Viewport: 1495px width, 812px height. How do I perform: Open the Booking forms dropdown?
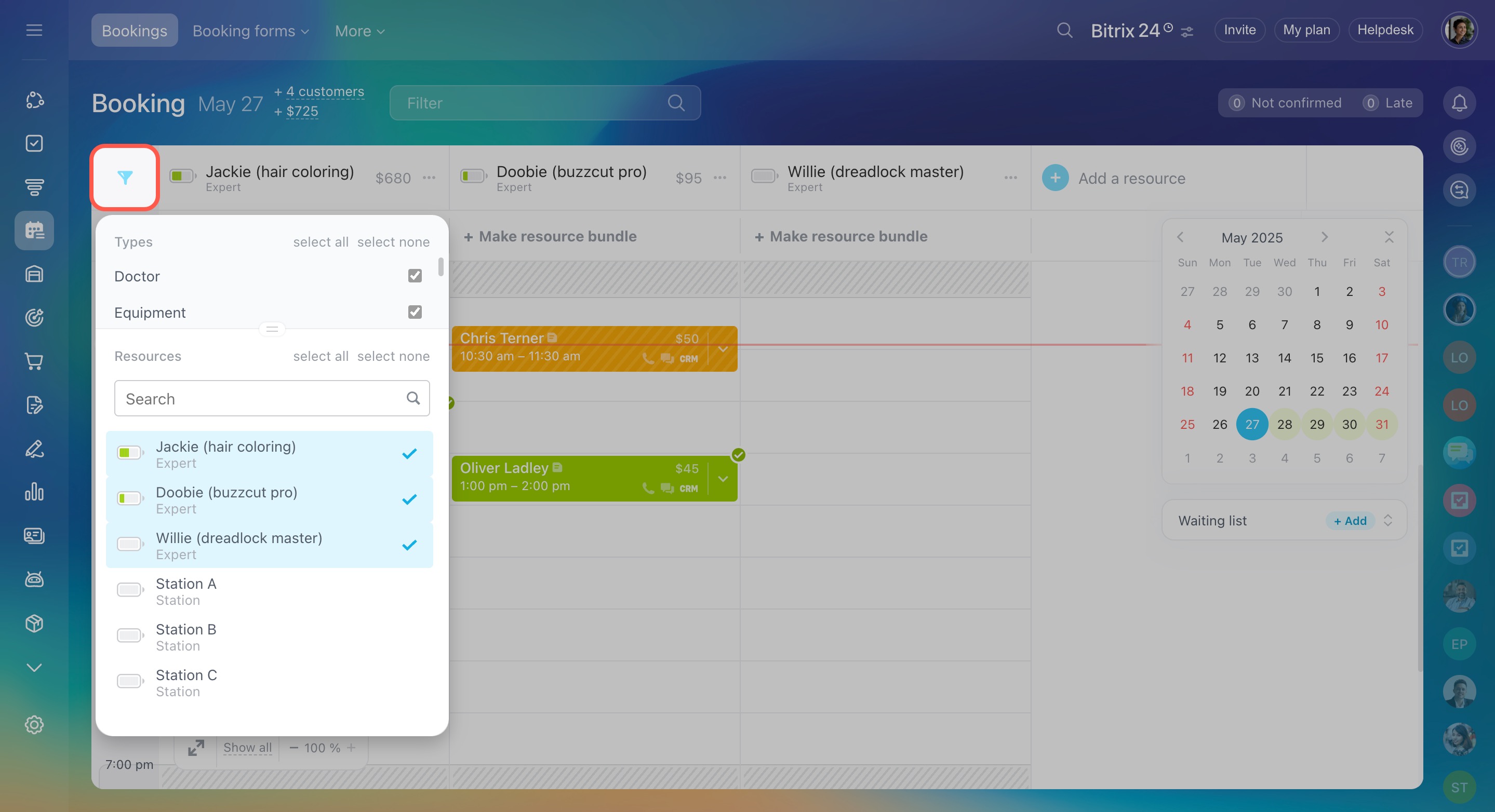(250, 31)
